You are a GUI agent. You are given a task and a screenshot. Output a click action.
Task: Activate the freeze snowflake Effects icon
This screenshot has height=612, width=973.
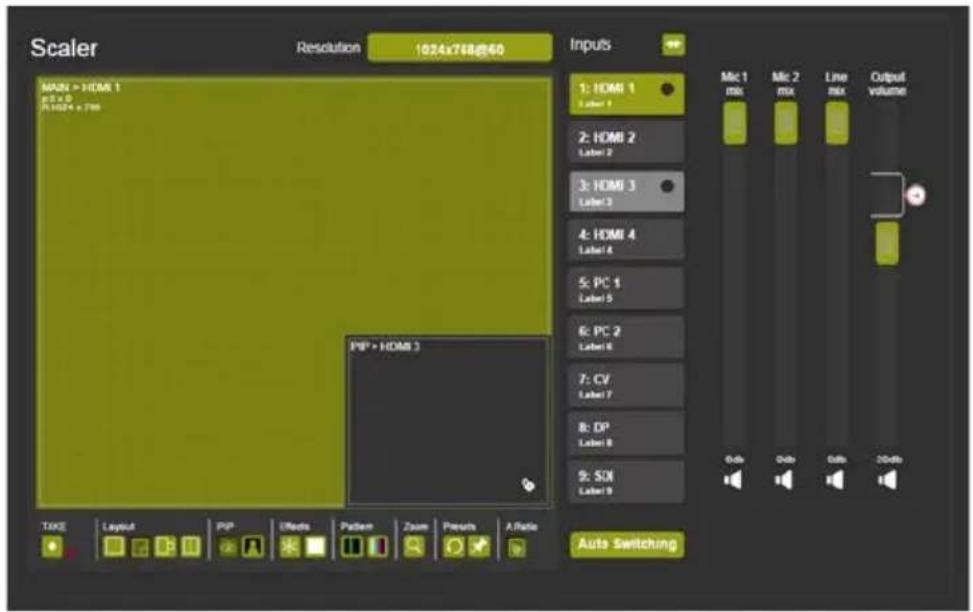point(290,547)
